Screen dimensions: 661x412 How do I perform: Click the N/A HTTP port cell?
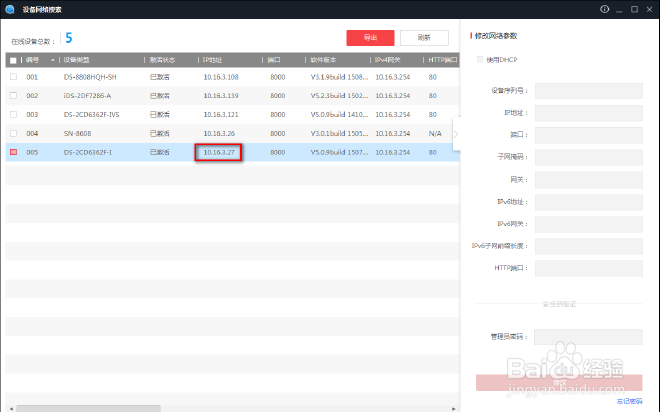click(435, 133)
